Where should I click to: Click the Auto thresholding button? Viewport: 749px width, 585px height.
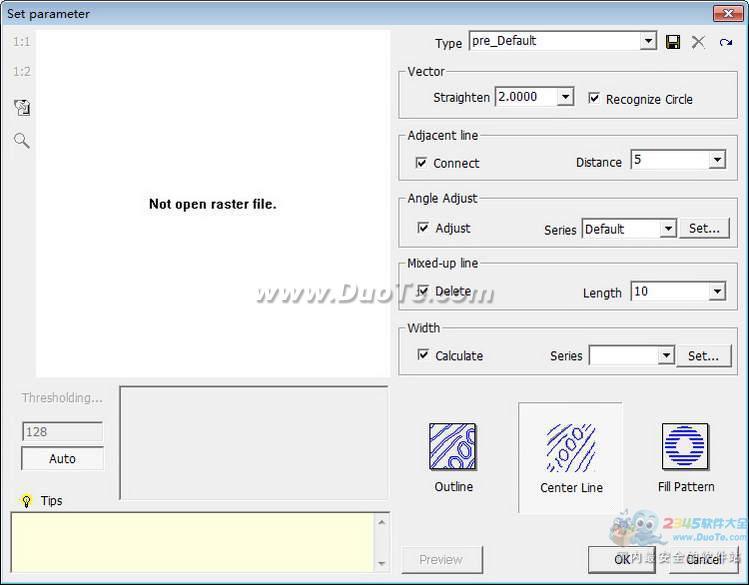click(x=62, y=459)
